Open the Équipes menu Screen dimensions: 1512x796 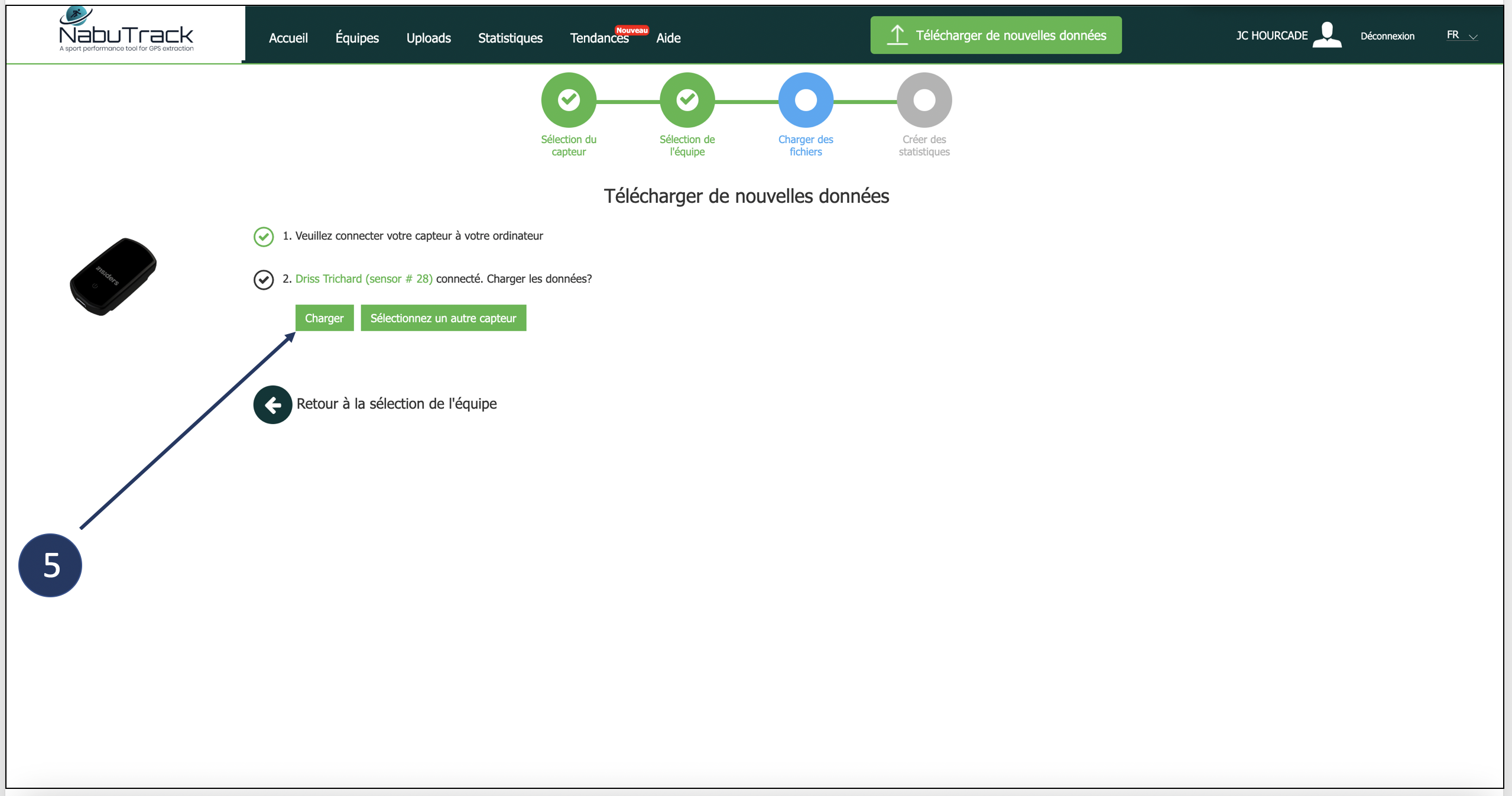[x=357, y=38]
